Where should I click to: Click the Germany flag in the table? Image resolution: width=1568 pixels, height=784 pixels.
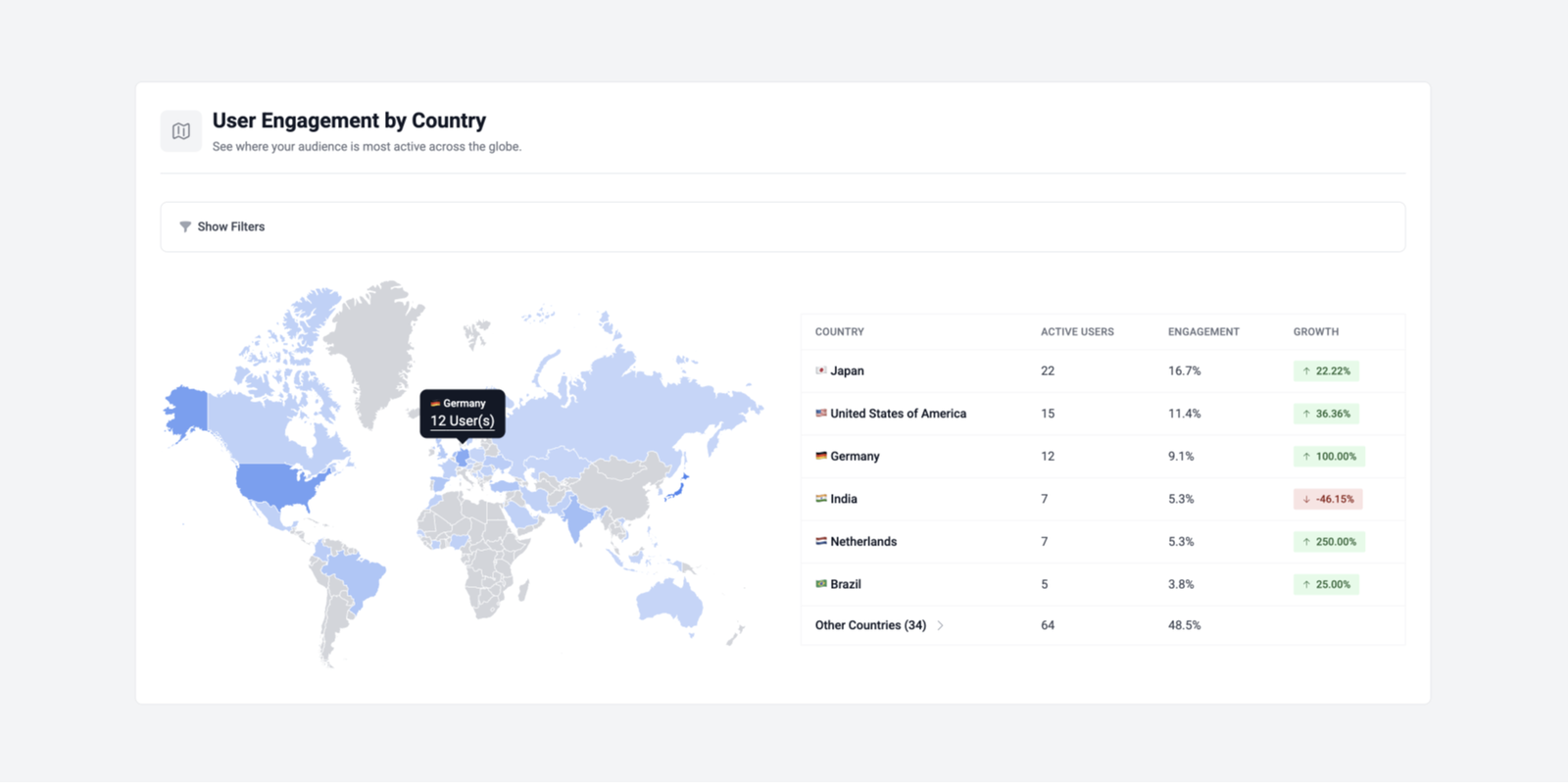tap(821, 456)
